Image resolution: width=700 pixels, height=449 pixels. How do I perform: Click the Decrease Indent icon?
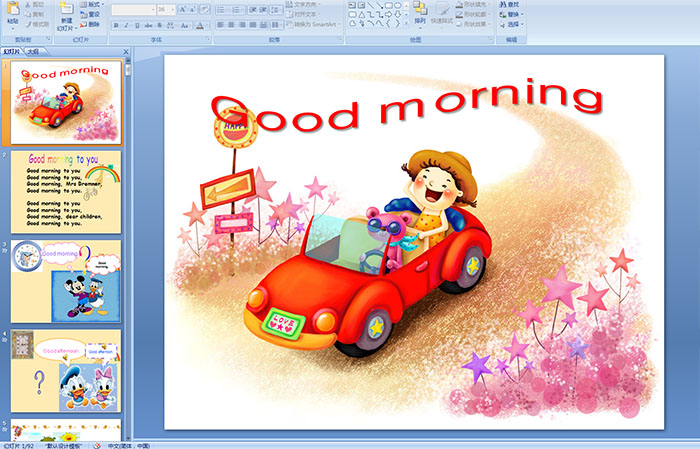click(253, 9)
